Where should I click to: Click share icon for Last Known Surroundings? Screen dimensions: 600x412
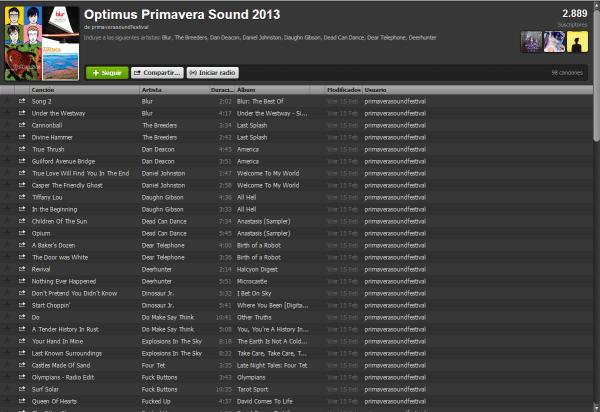[x=22, y=353]
